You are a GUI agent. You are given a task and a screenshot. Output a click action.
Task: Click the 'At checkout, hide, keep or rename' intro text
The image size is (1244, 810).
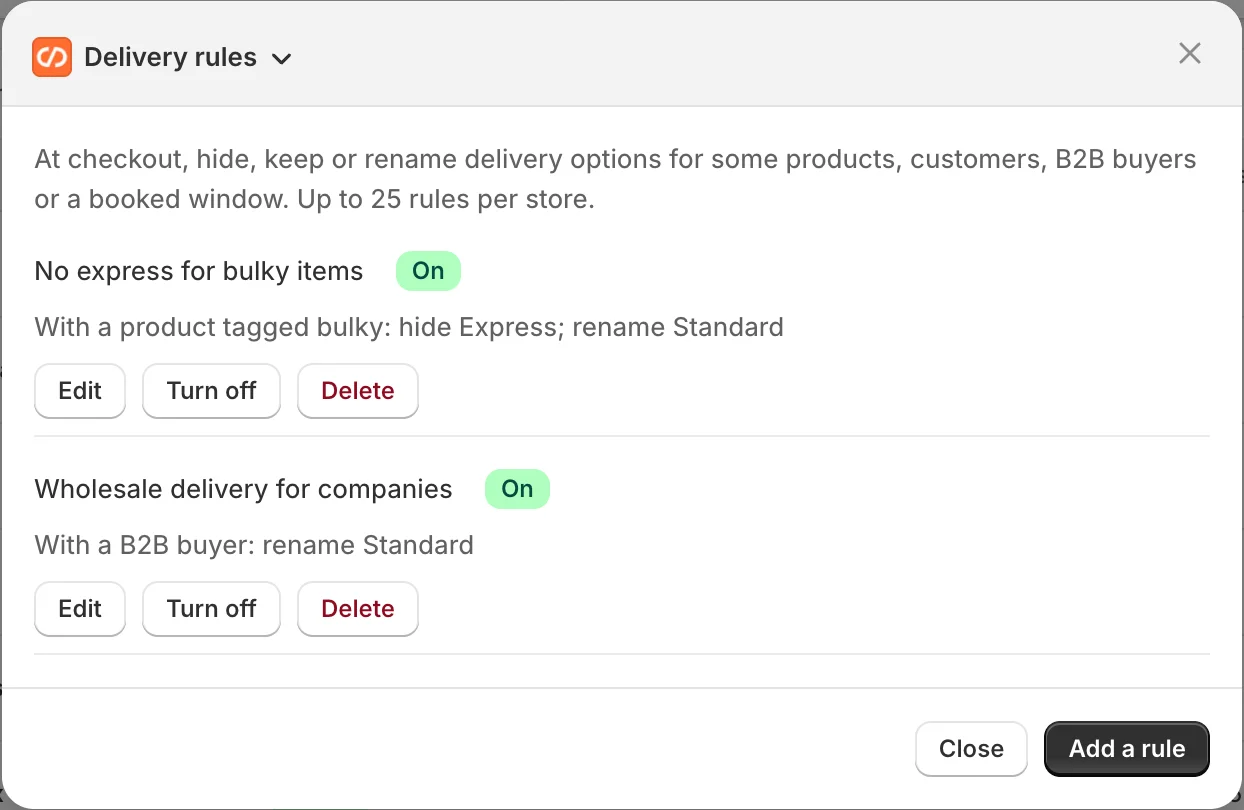(615, 179)
